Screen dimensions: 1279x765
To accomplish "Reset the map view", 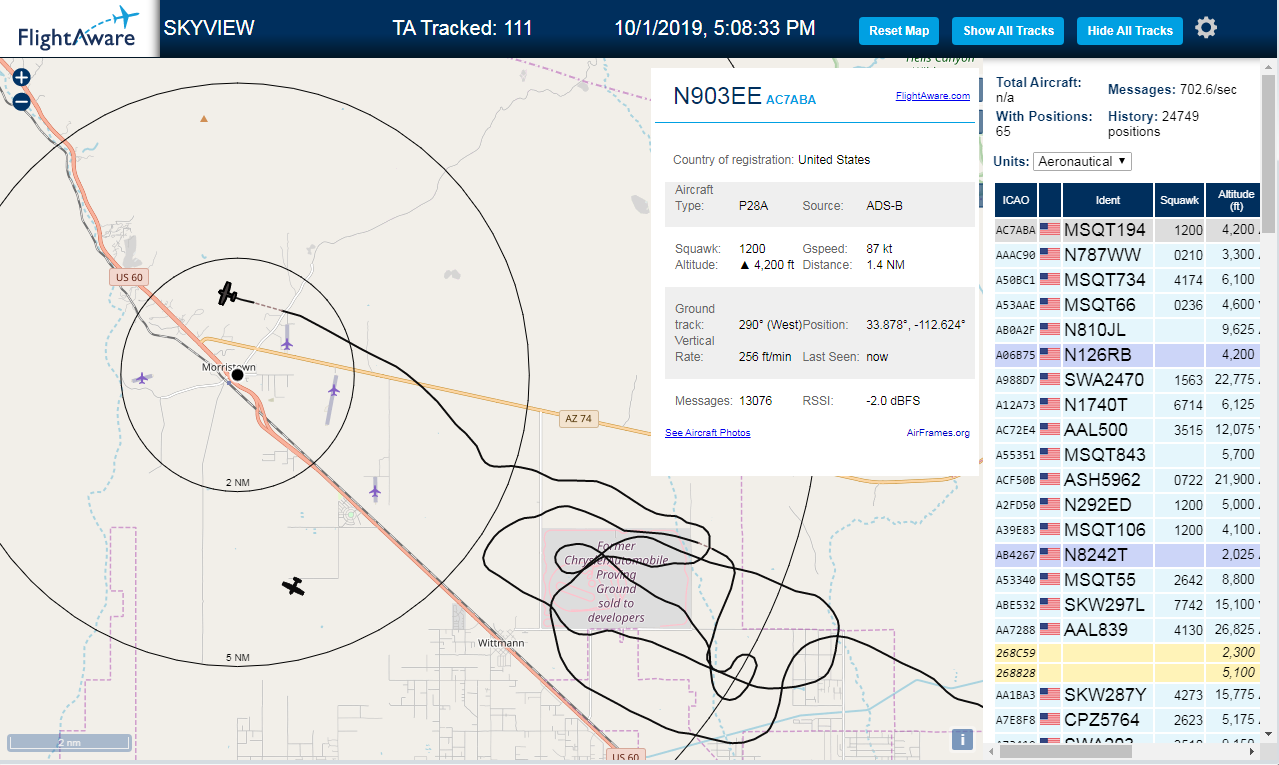I will (x=899, y=31).
